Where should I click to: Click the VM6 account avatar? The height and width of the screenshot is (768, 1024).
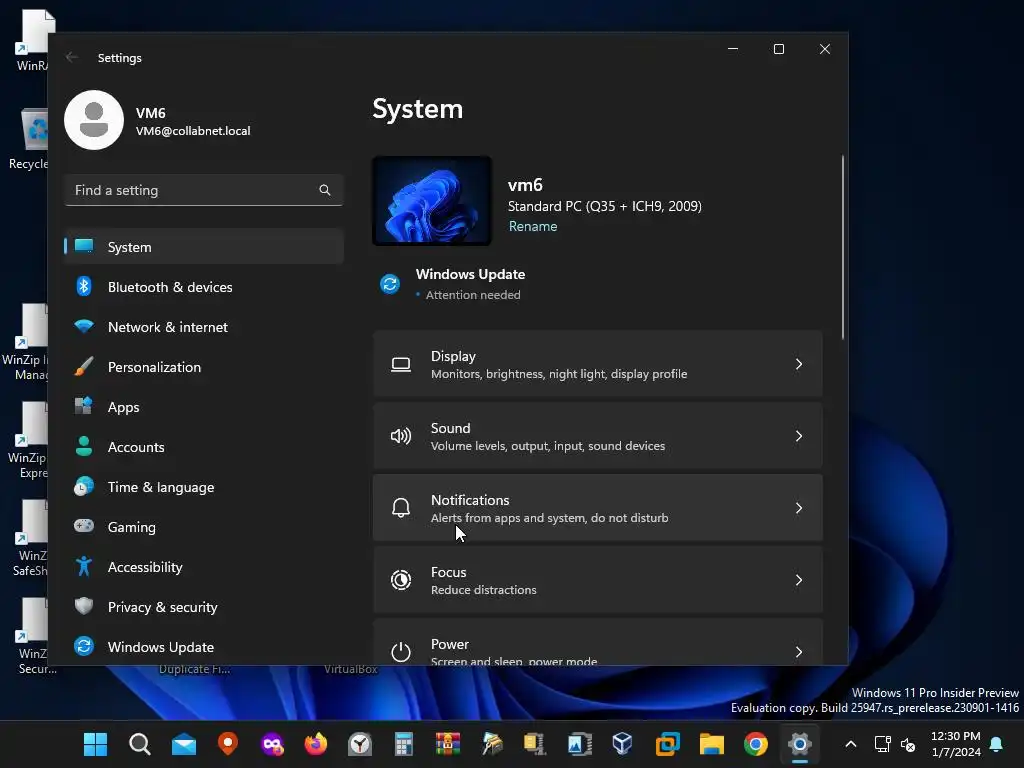pyautogui.click(x=94, y=120)
